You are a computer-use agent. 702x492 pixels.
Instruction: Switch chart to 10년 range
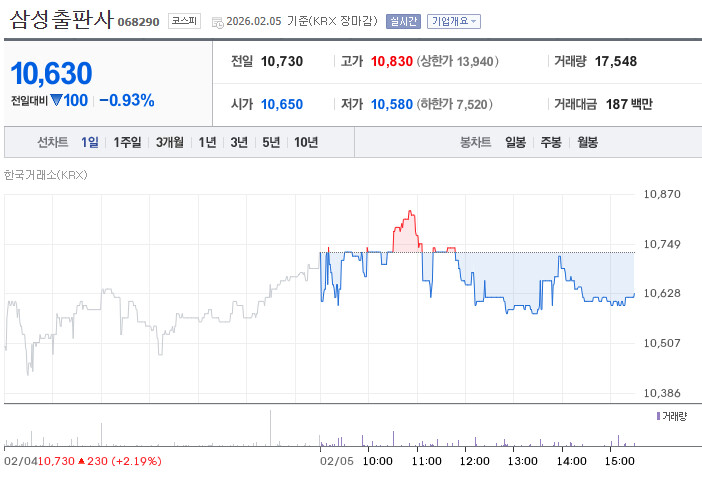(x=306, y=142)
